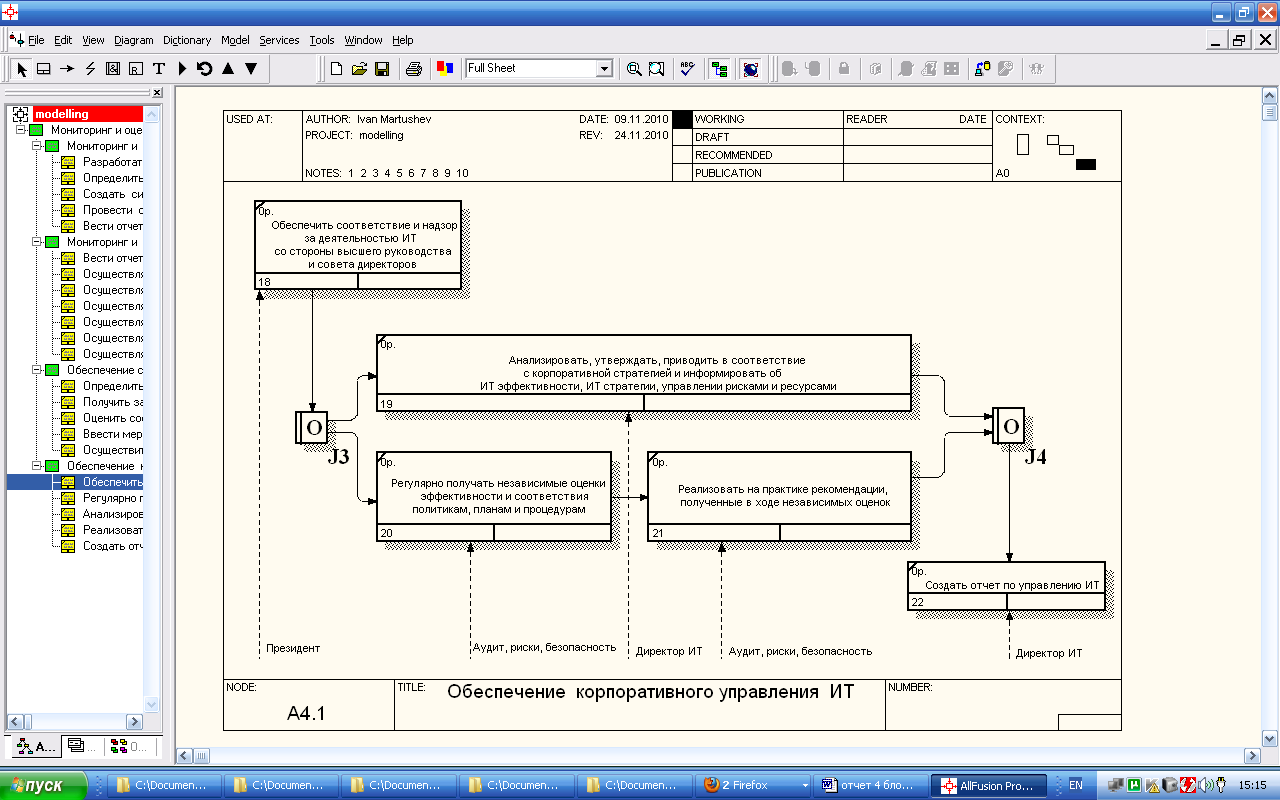Viewport: 1280px width, 800px height.
Task: Click the globe ModelMart icon
Action: [751, 69]
